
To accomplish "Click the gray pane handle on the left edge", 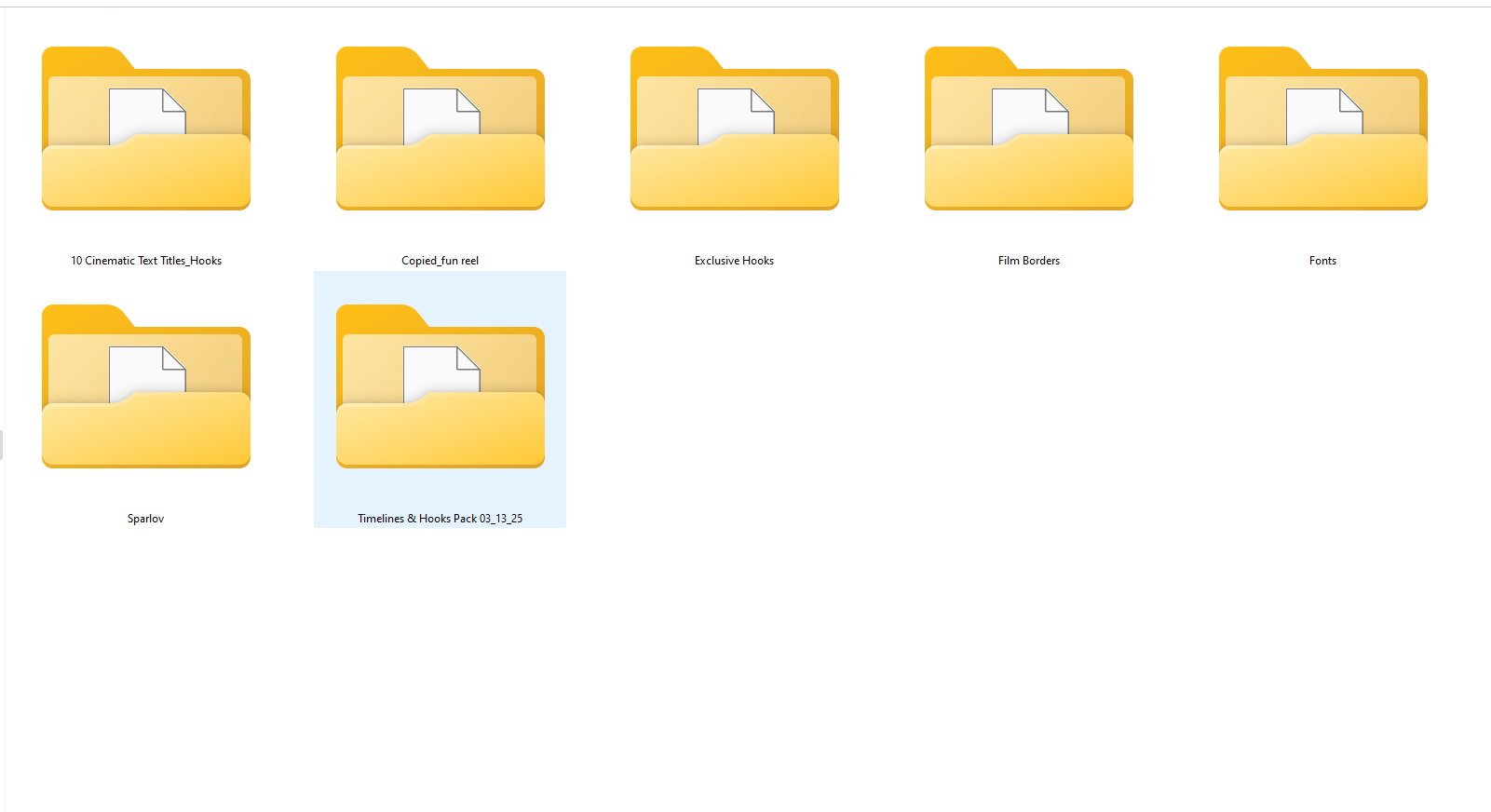I will (x=2, y=444).
